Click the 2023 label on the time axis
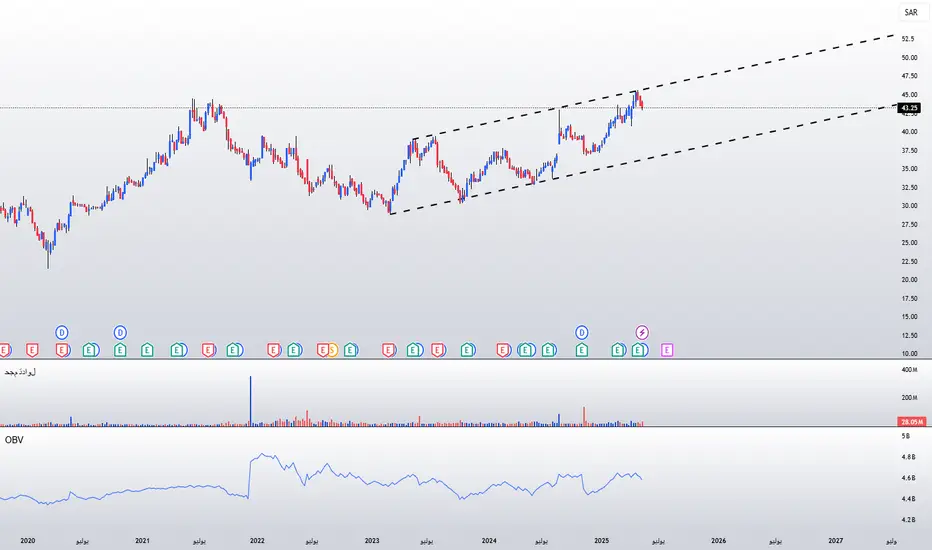The height and width of the screenshot is (550, 932). [x=372, y=540]
